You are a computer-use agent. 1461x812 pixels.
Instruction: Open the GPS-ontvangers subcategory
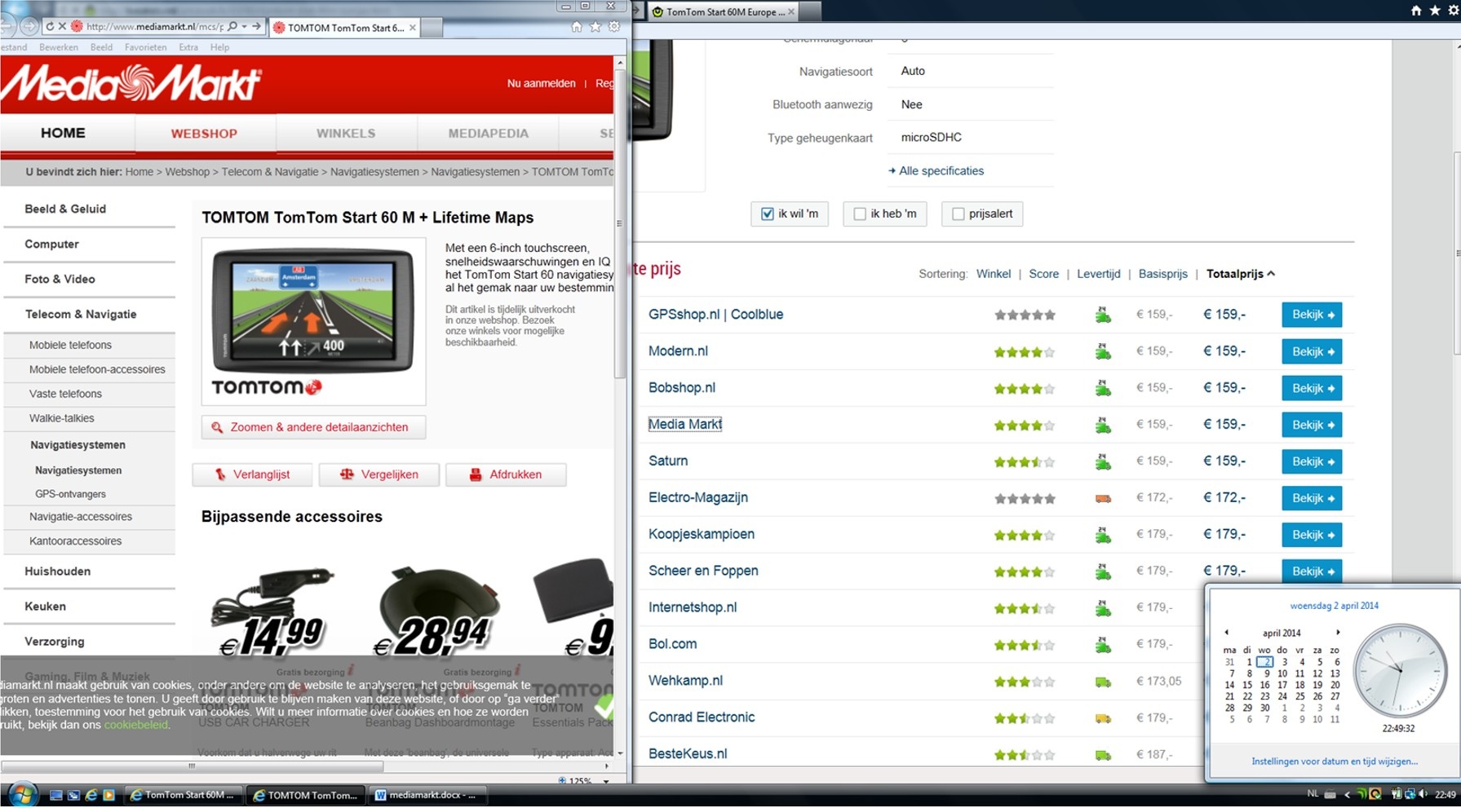70,494
